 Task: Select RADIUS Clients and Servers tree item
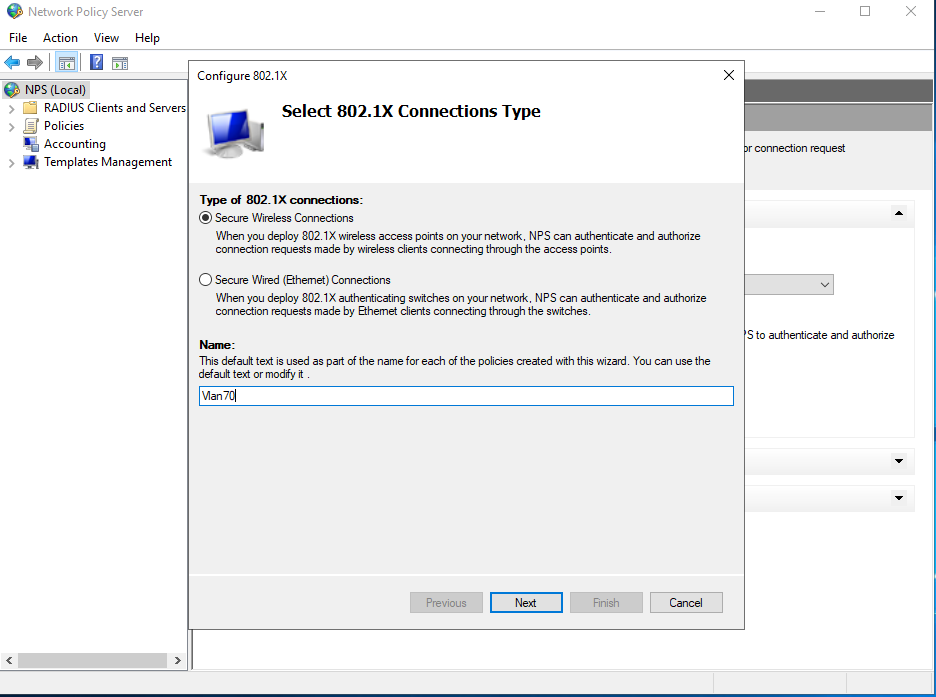(x=115, y=108)
